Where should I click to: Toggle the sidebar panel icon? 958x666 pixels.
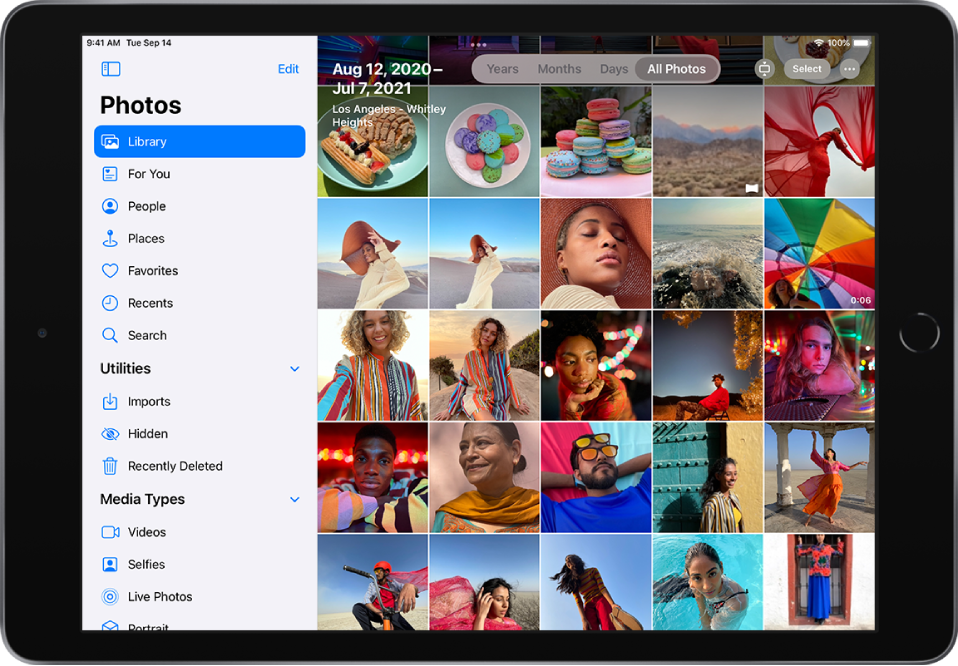111,69
